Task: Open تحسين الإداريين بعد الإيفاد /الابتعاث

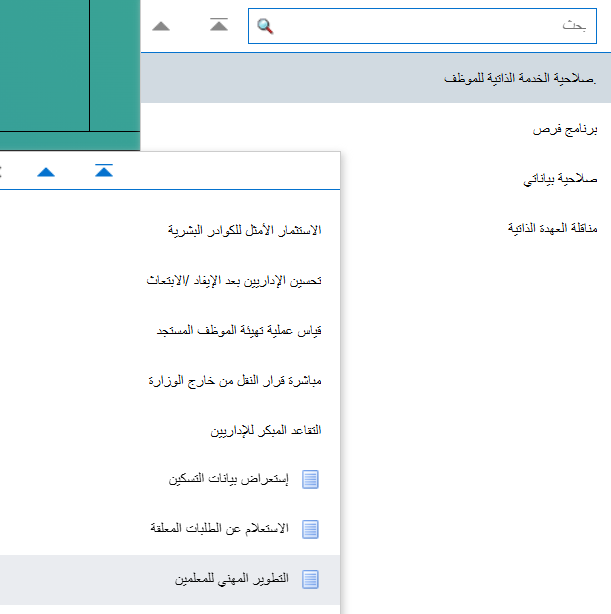Action: (x=234, y=280)
